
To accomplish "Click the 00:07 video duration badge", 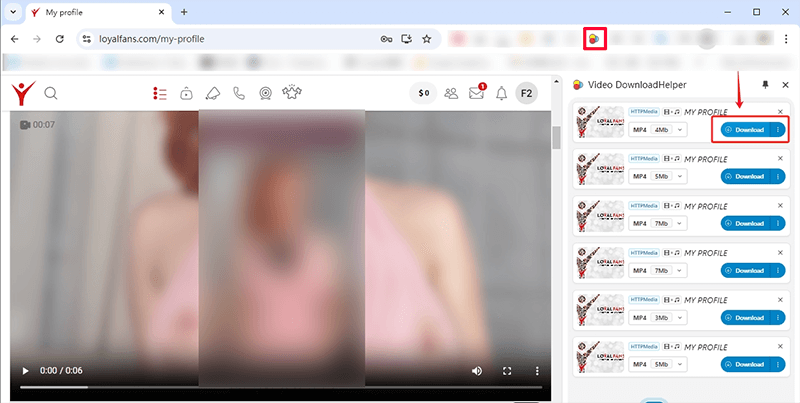I will coord(37,124).
